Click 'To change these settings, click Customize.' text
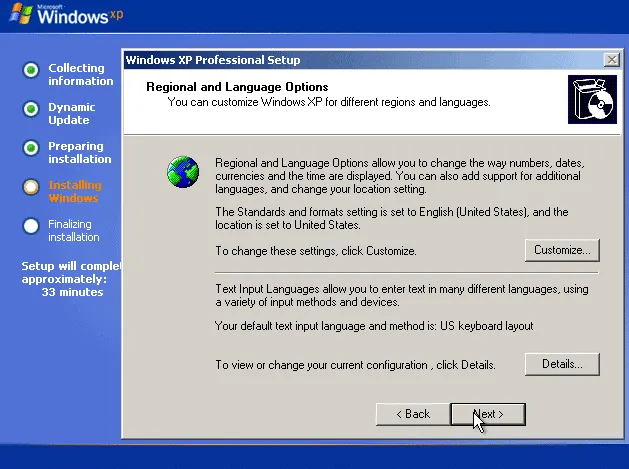The height and width of the screenshot is (469, 629). coord(316,251)
